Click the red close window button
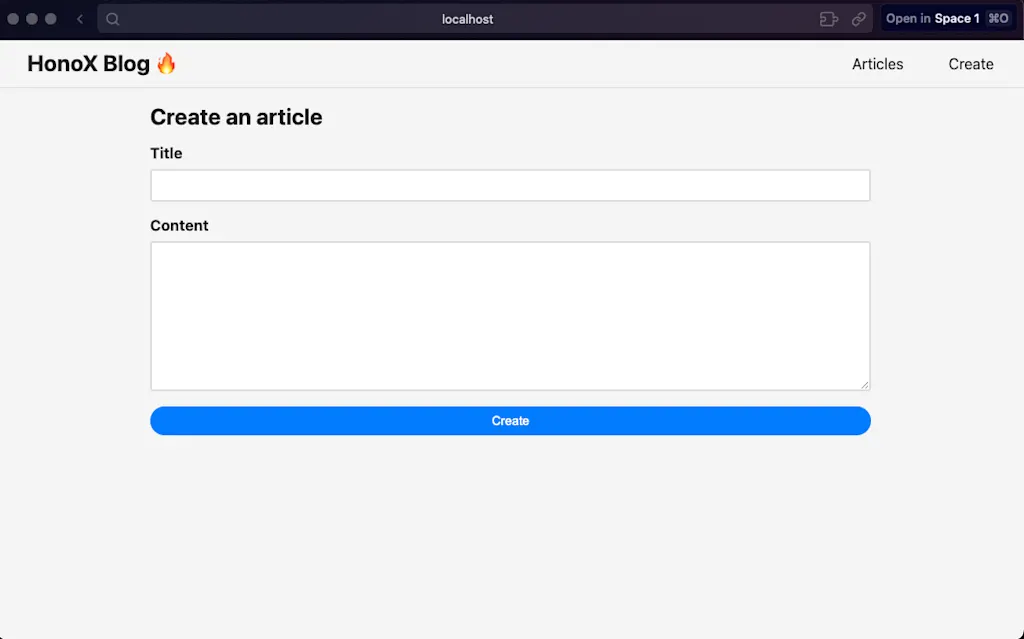 point(13,19)
